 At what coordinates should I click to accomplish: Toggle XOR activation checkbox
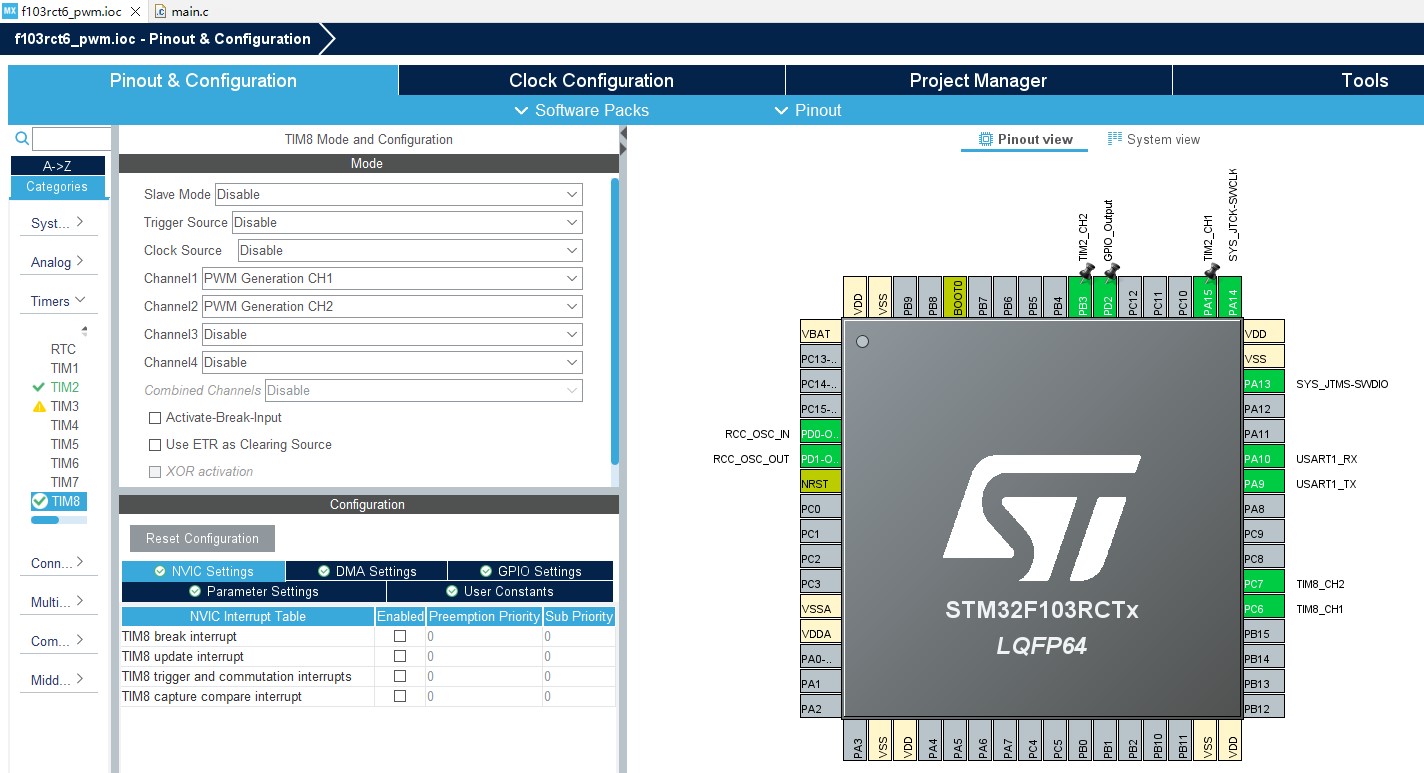(154, 471)
